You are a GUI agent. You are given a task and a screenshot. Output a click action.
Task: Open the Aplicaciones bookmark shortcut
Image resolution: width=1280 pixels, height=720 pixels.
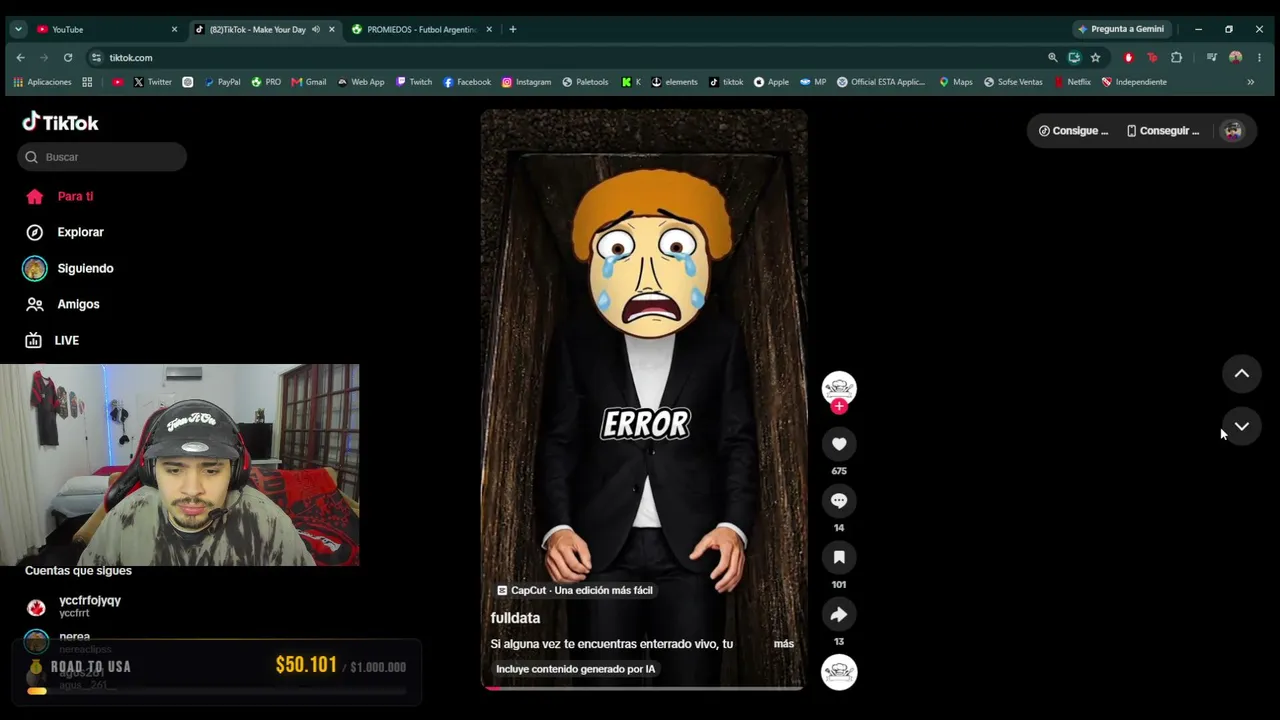point(42,82)
